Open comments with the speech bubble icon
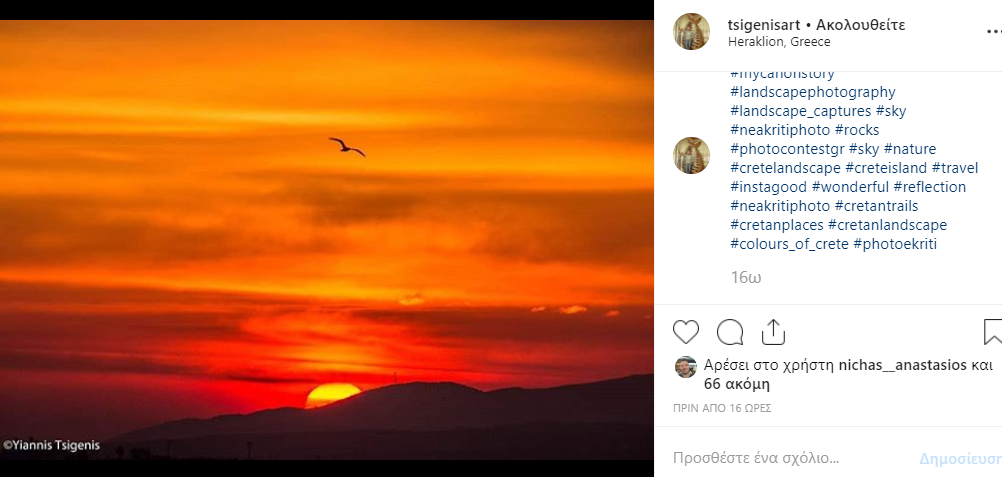This screenshot has height=477, width=1002. coord(730,332)
